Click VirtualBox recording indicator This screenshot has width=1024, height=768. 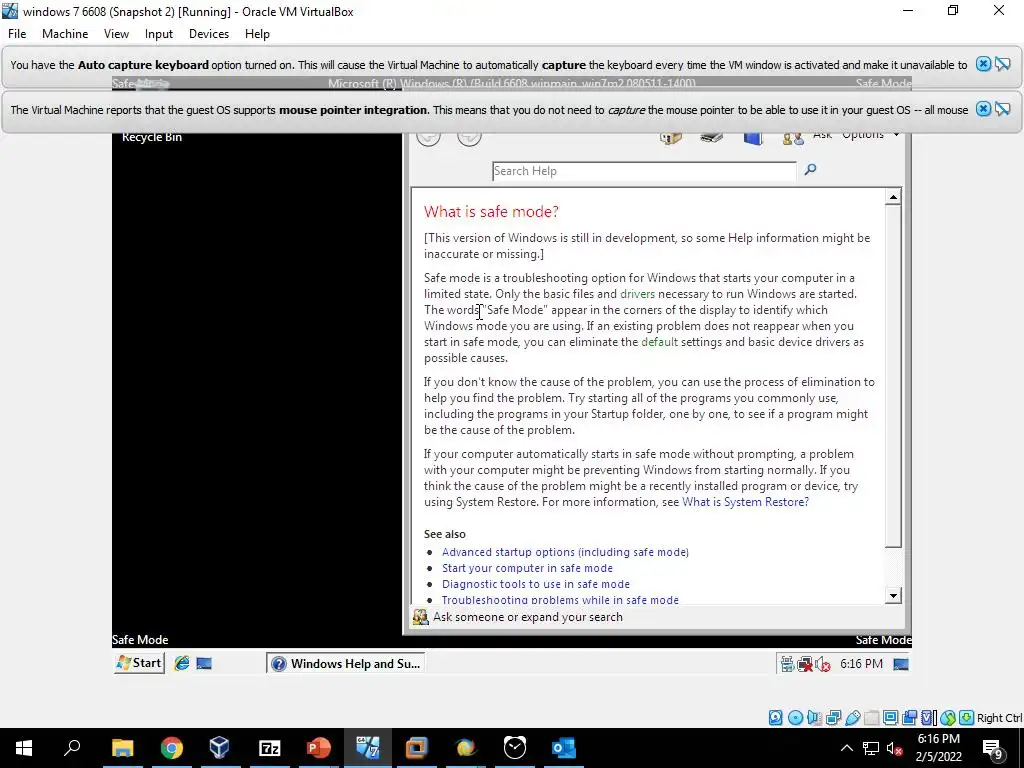(909, 718)
